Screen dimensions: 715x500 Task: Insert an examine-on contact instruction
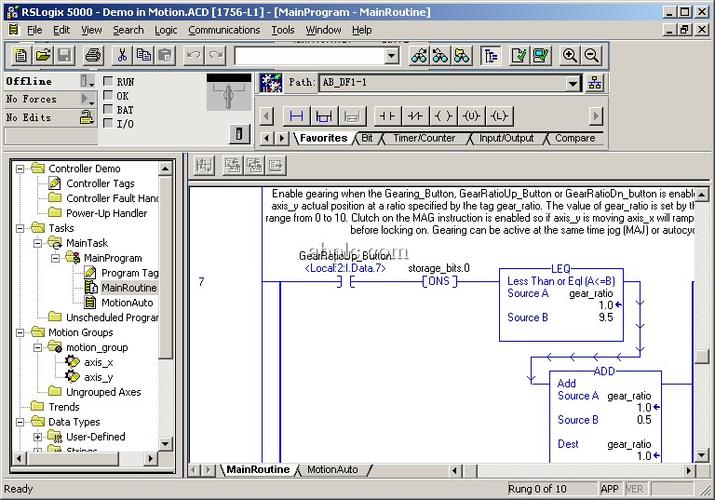click(x=387, y=116)
